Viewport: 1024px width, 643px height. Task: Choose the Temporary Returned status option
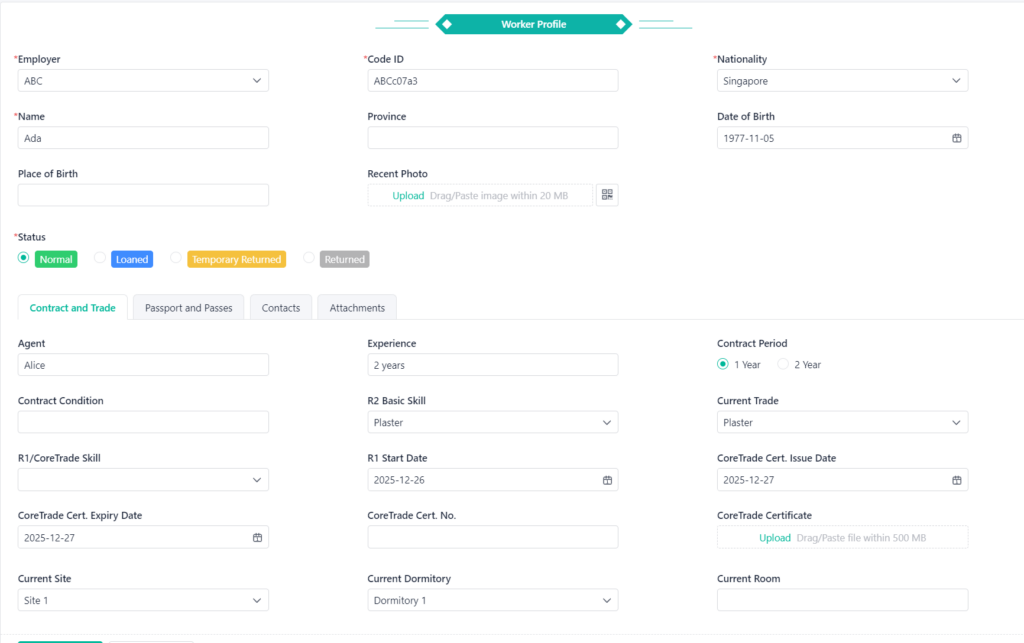click(x=176, y=259)
